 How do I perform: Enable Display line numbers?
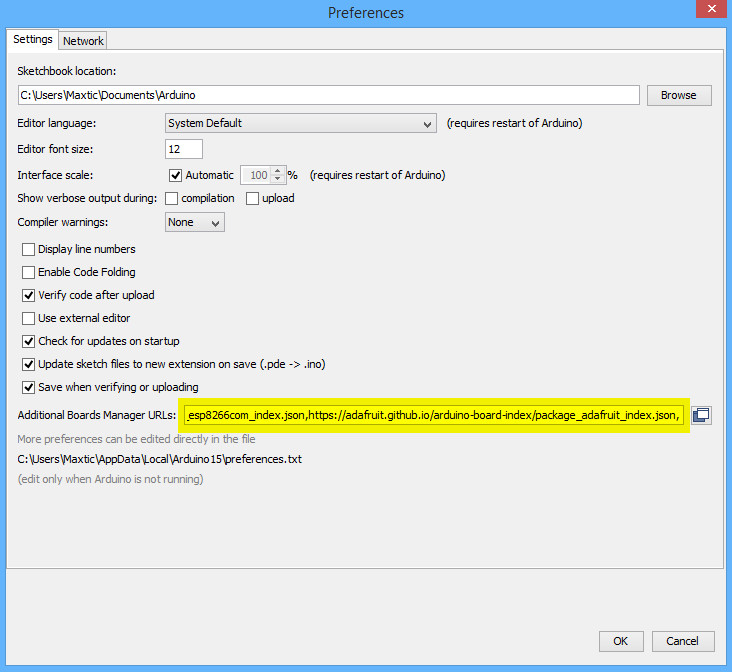point(28,249)
